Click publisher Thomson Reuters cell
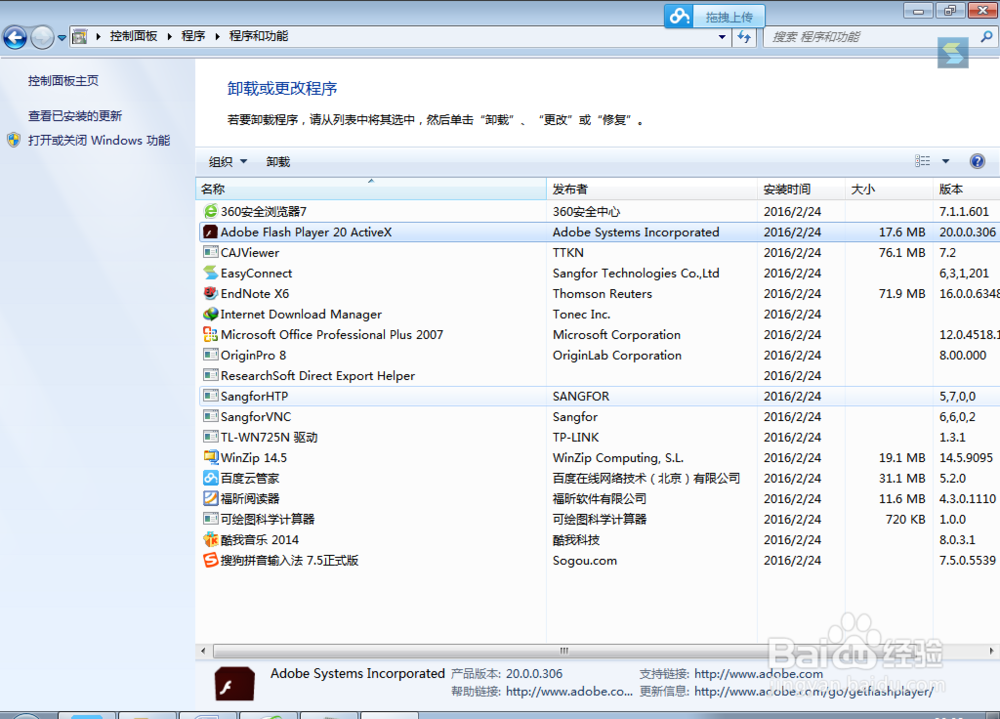 click(x=602, y=293)
